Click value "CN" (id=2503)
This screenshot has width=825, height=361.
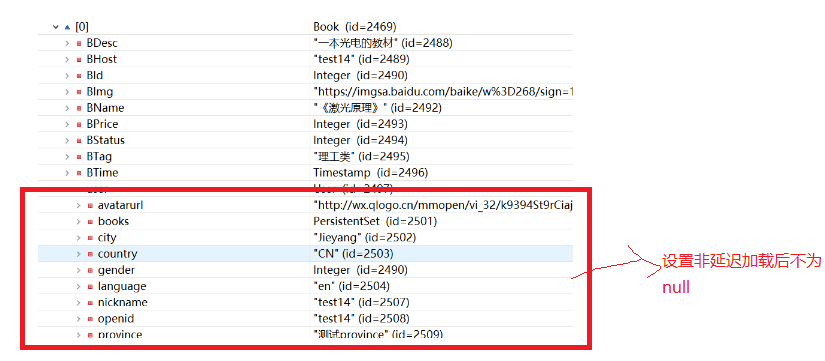353,254
